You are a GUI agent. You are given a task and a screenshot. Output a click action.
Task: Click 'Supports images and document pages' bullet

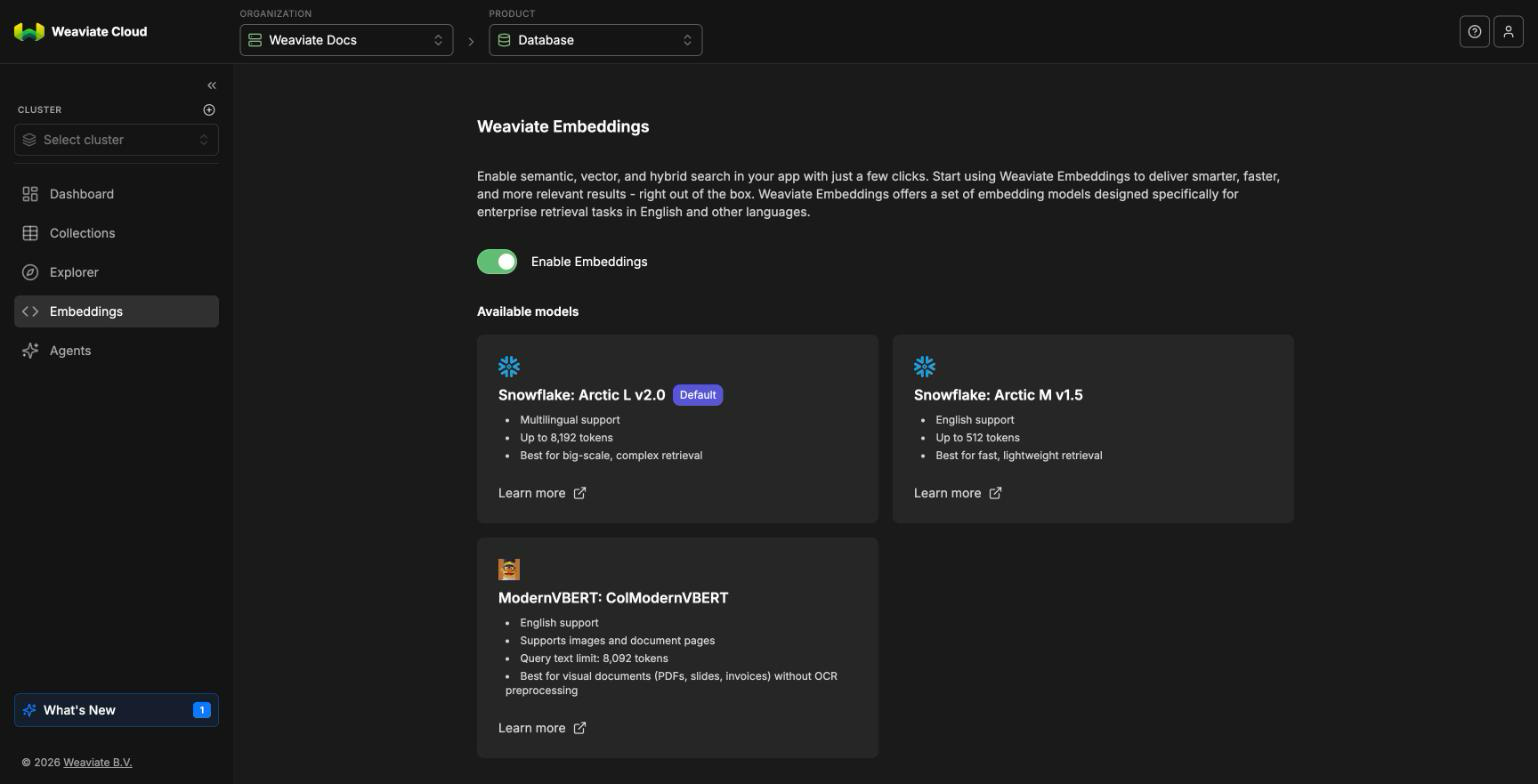617,641
